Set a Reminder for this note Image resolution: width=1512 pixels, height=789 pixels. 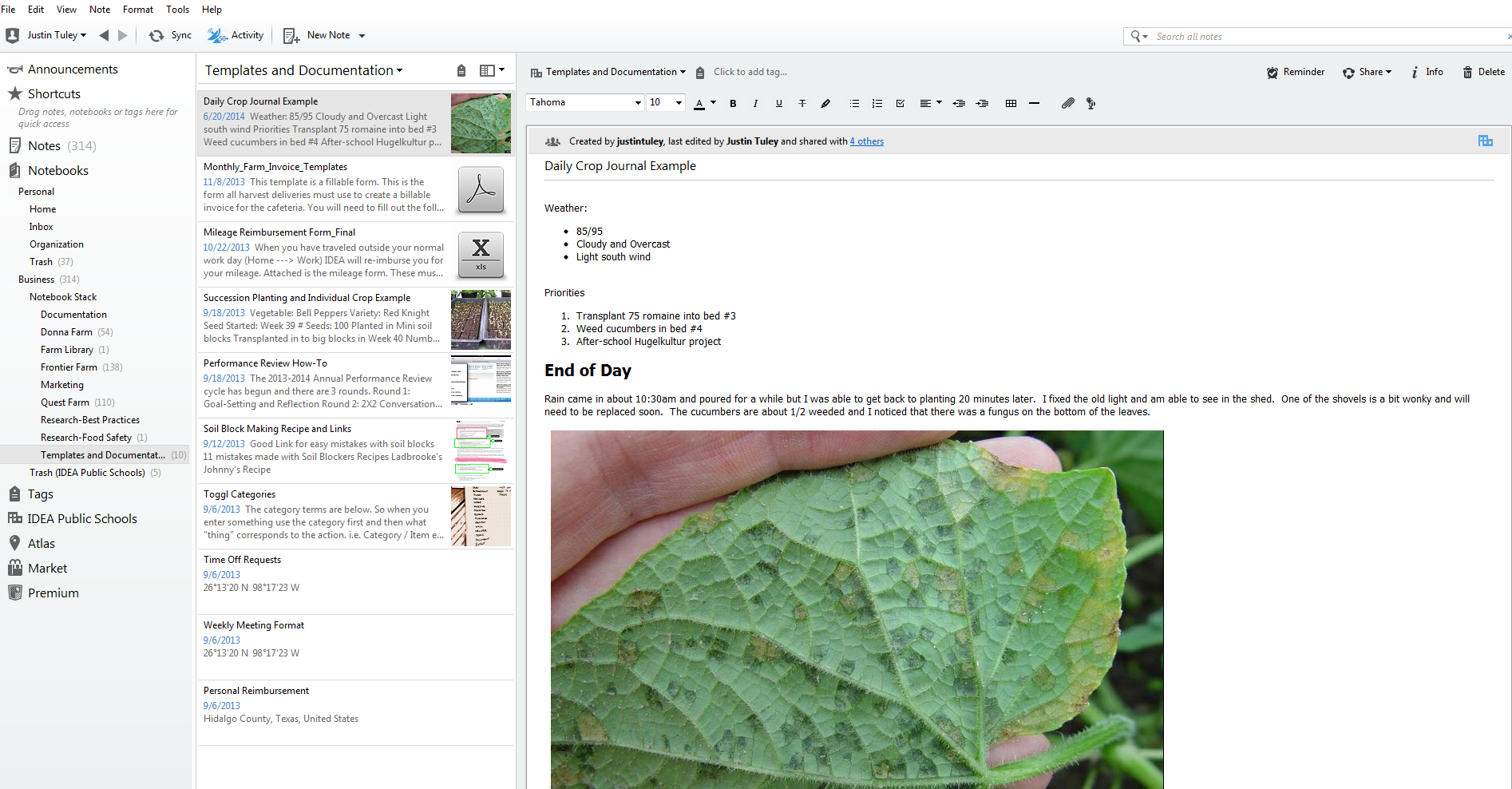tap(1295, 72)
